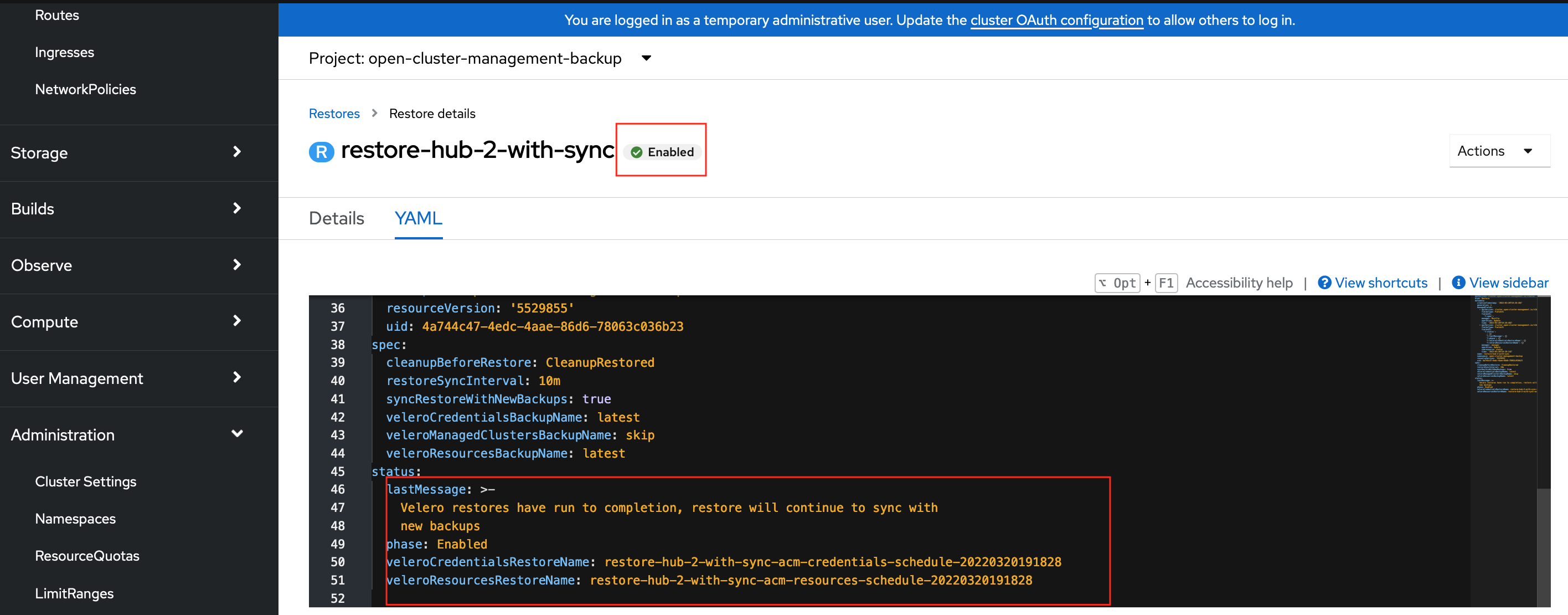
Task: Click the green Enabled status check icon
Action: click(x=636, y=152)
